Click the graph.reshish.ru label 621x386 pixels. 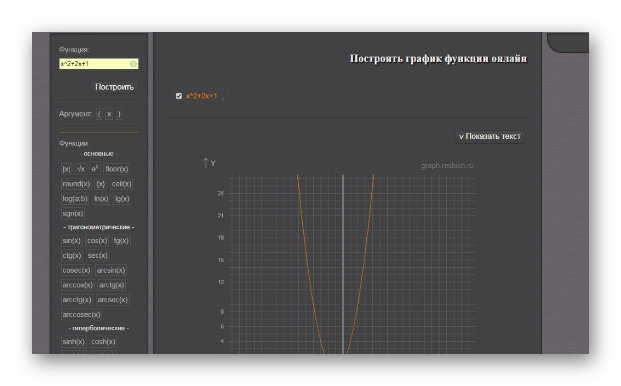point(447,165)
